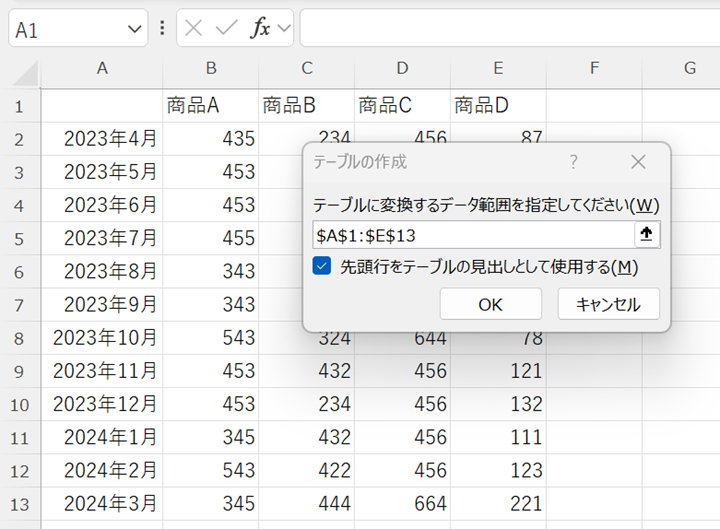
Task: Click cell 123 in column E
Action: point(499,470)
